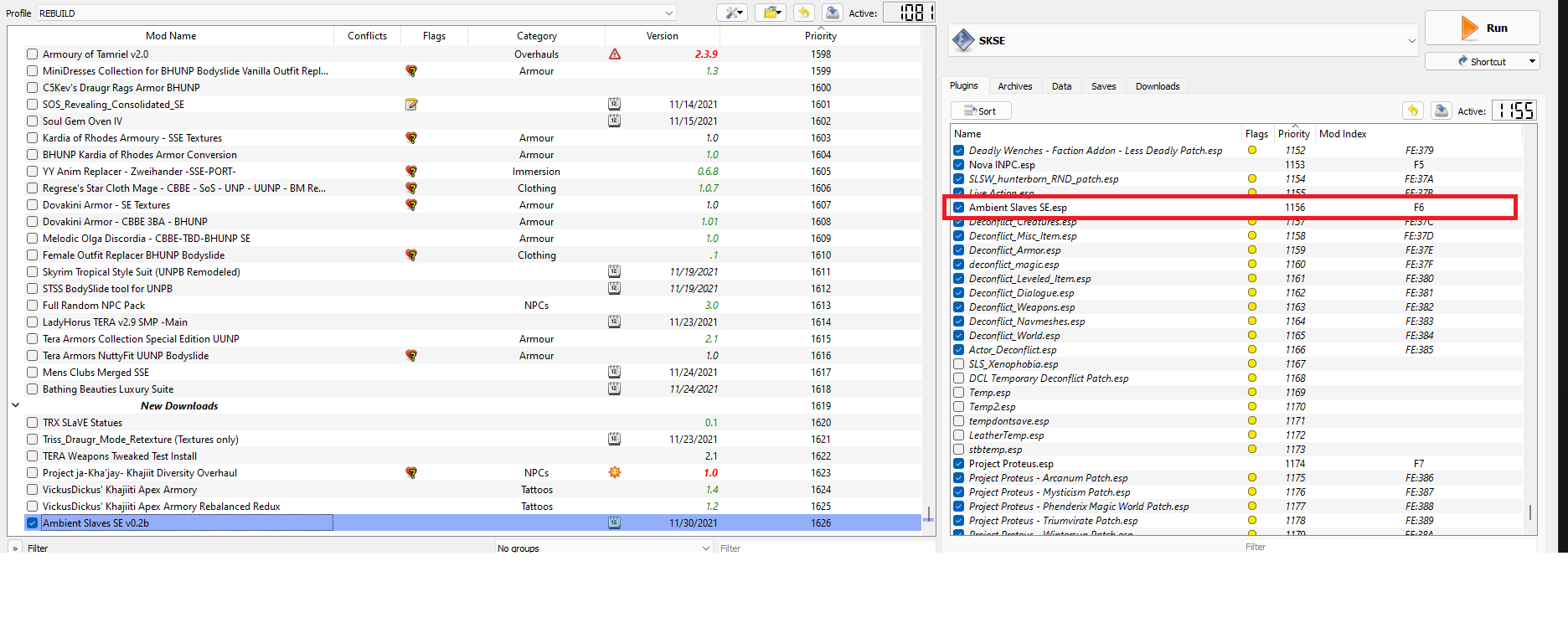Image resolution: width=1568 pixels, height=633 pixels.
Task: Open the folder shortcuts menu button
Action: tap(771, 13)
